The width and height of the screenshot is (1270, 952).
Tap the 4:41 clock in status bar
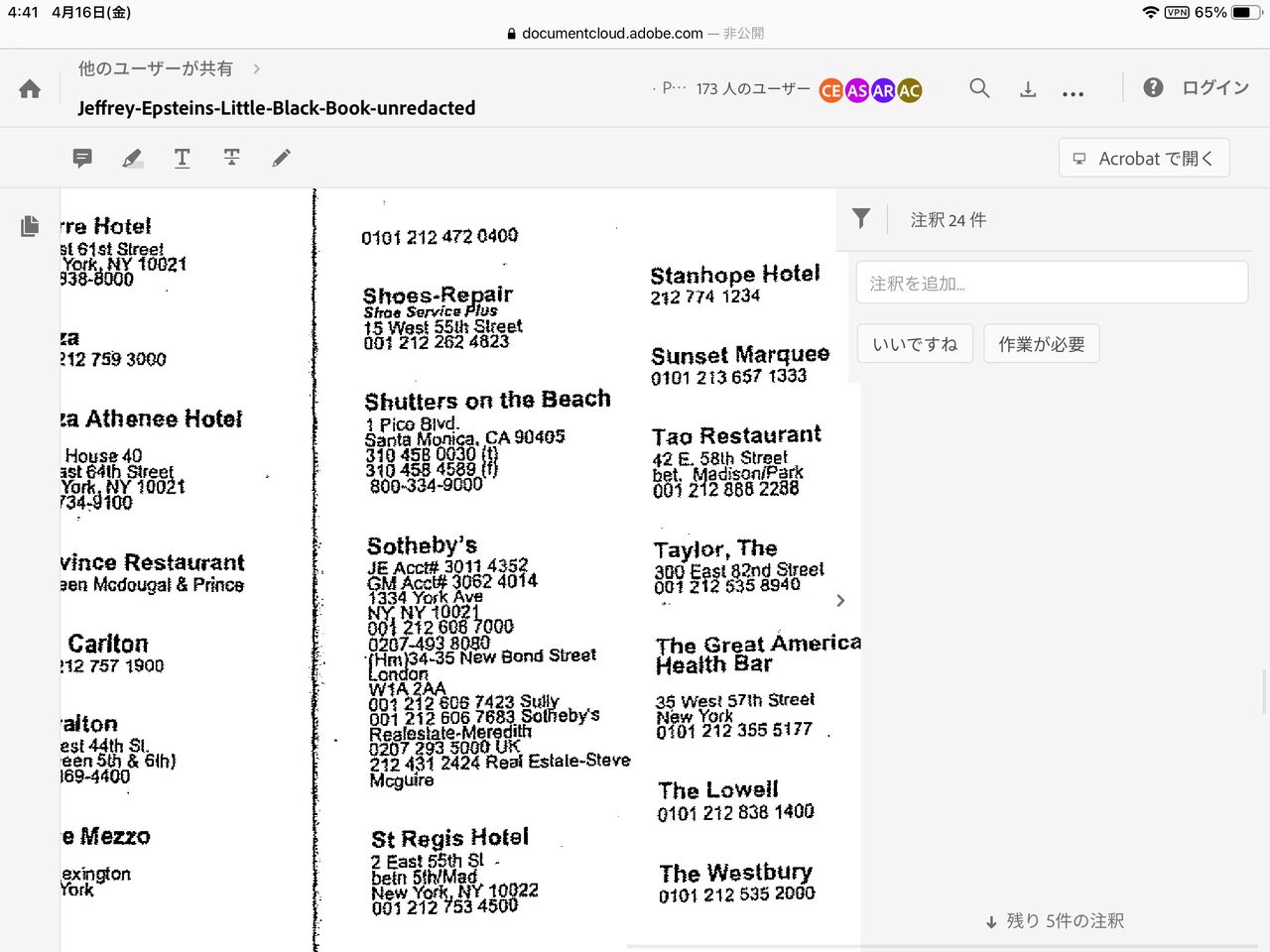click(x=23, y=12)
